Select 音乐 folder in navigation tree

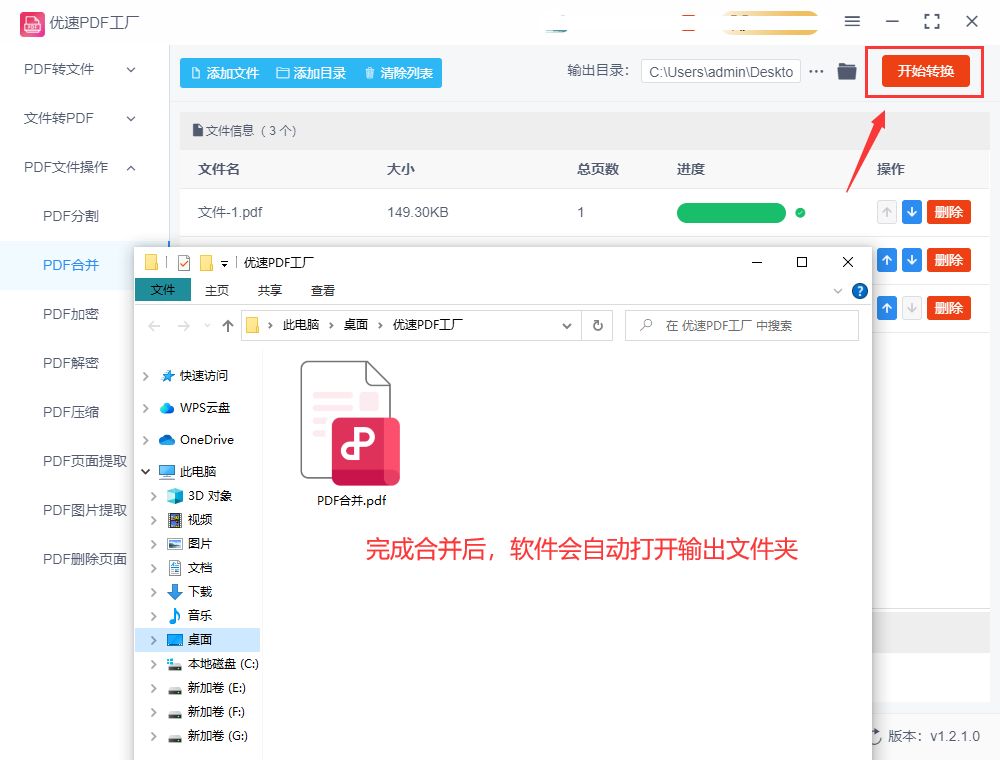[199, 615]
